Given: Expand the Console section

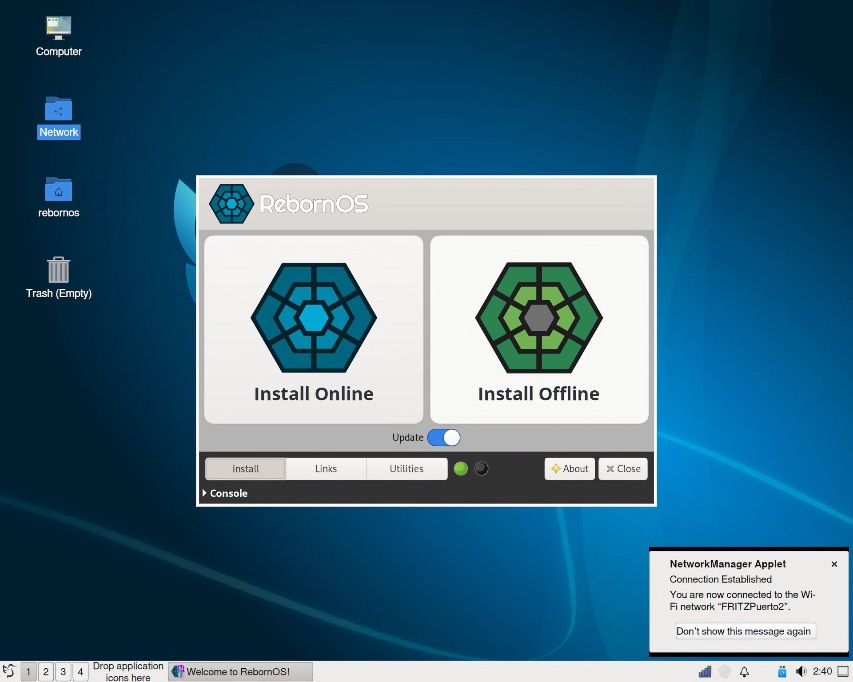Looking at the screenshot, I should 225,493.
